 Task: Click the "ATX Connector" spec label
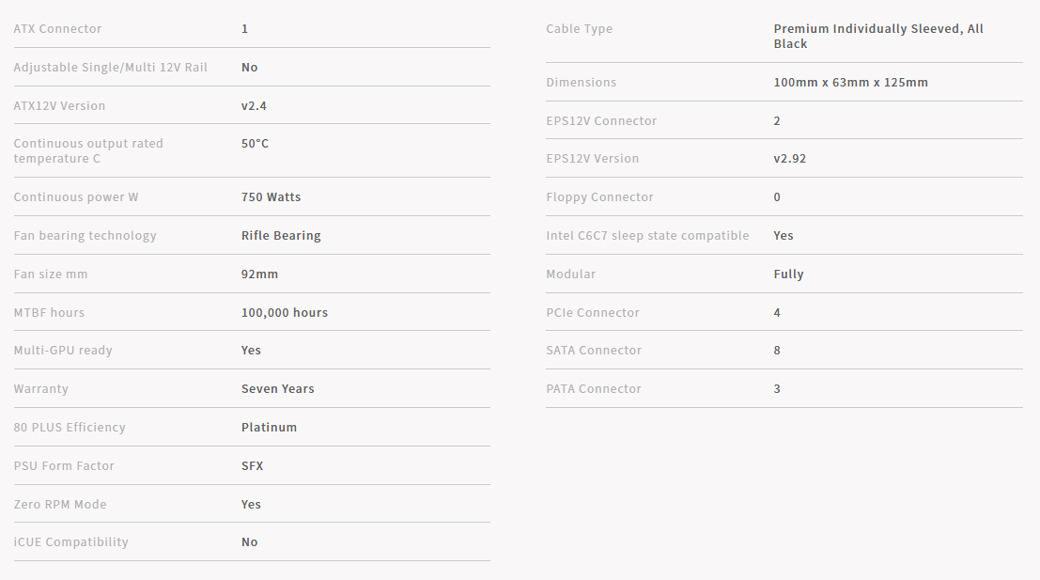(x=57, y=29)
